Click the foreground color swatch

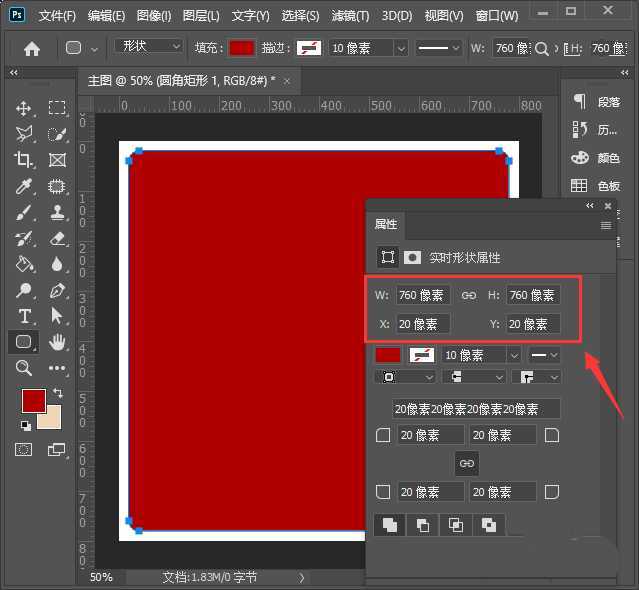tap(33, 400)
